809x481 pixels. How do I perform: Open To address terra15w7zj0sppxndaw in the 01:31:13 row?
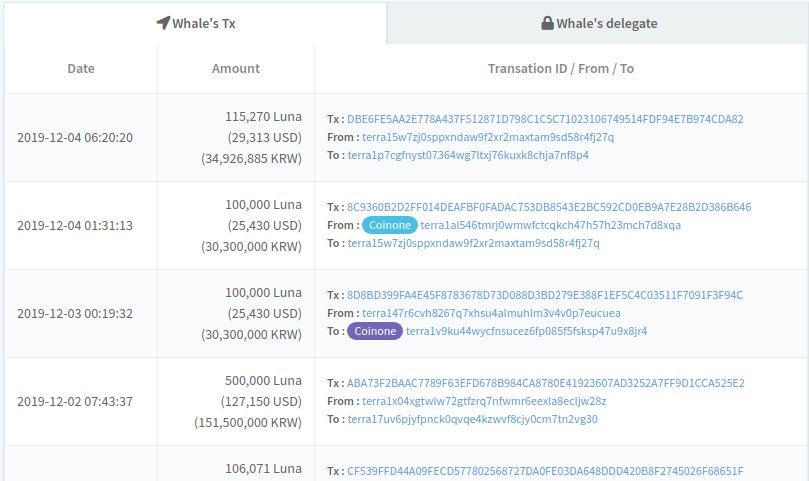(x=473, y=244)
